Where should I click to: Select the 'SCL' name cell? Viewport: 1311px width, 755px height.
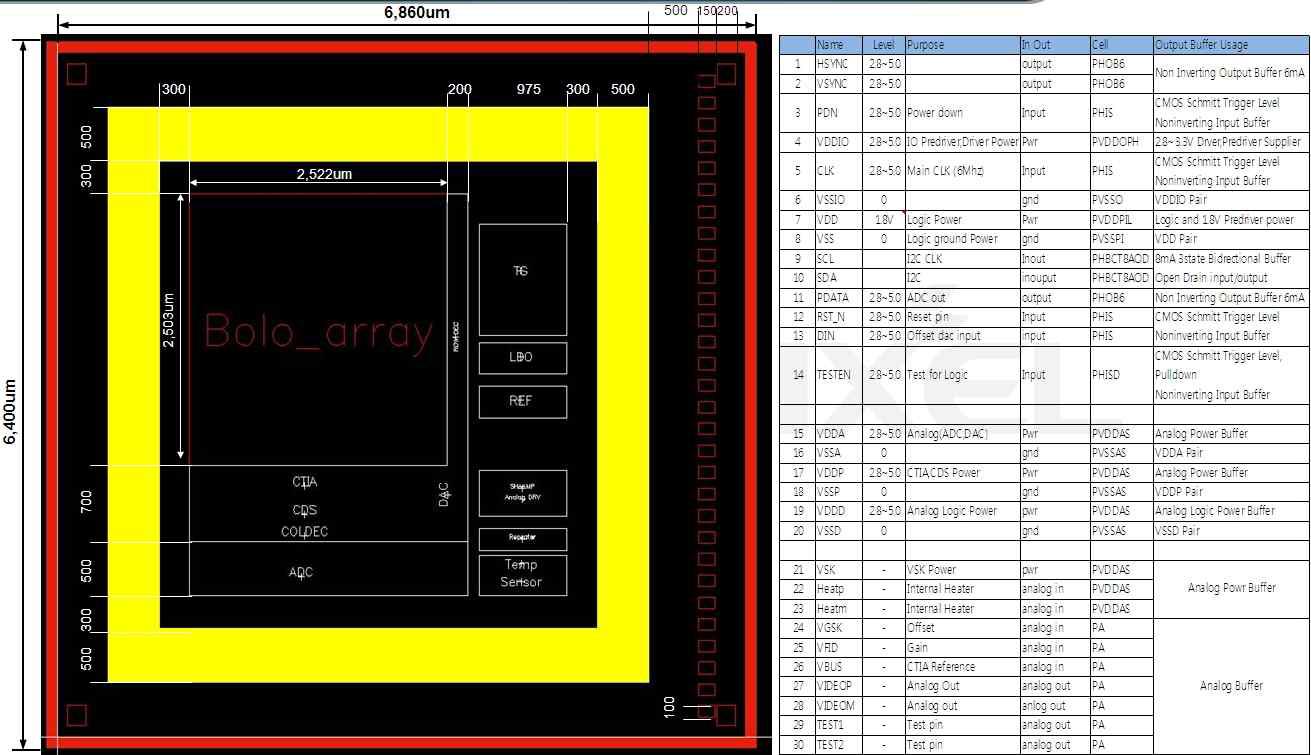click(838, 259)
